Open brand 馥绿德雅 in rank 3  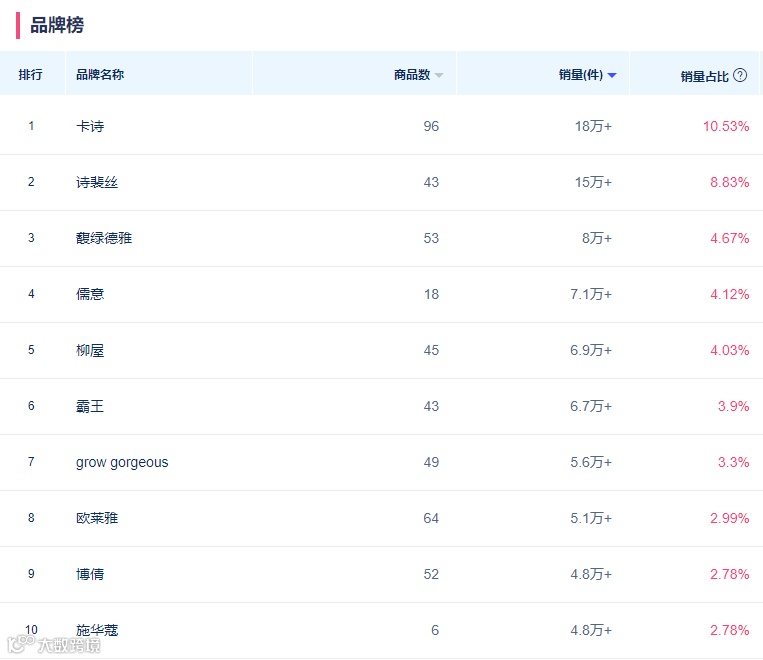click(x=104, y=238)
